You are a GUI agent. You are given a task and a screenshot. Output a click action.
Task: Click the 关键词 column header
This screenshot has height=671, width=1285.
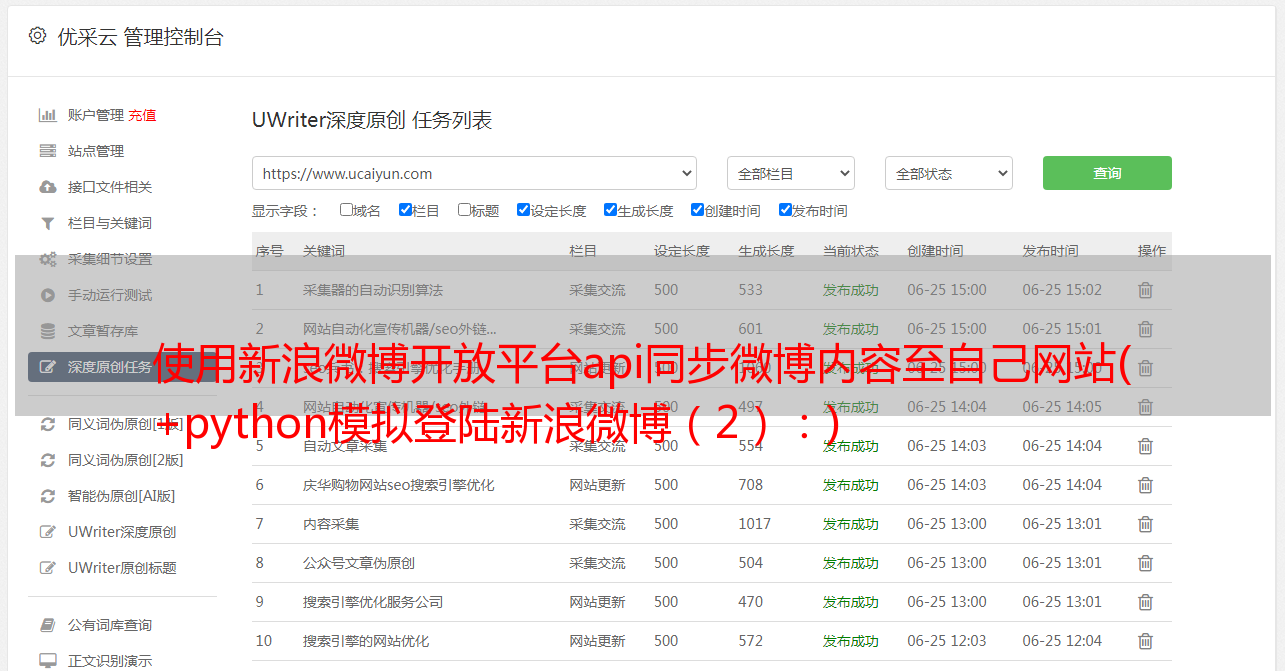(x=324, y=251)
